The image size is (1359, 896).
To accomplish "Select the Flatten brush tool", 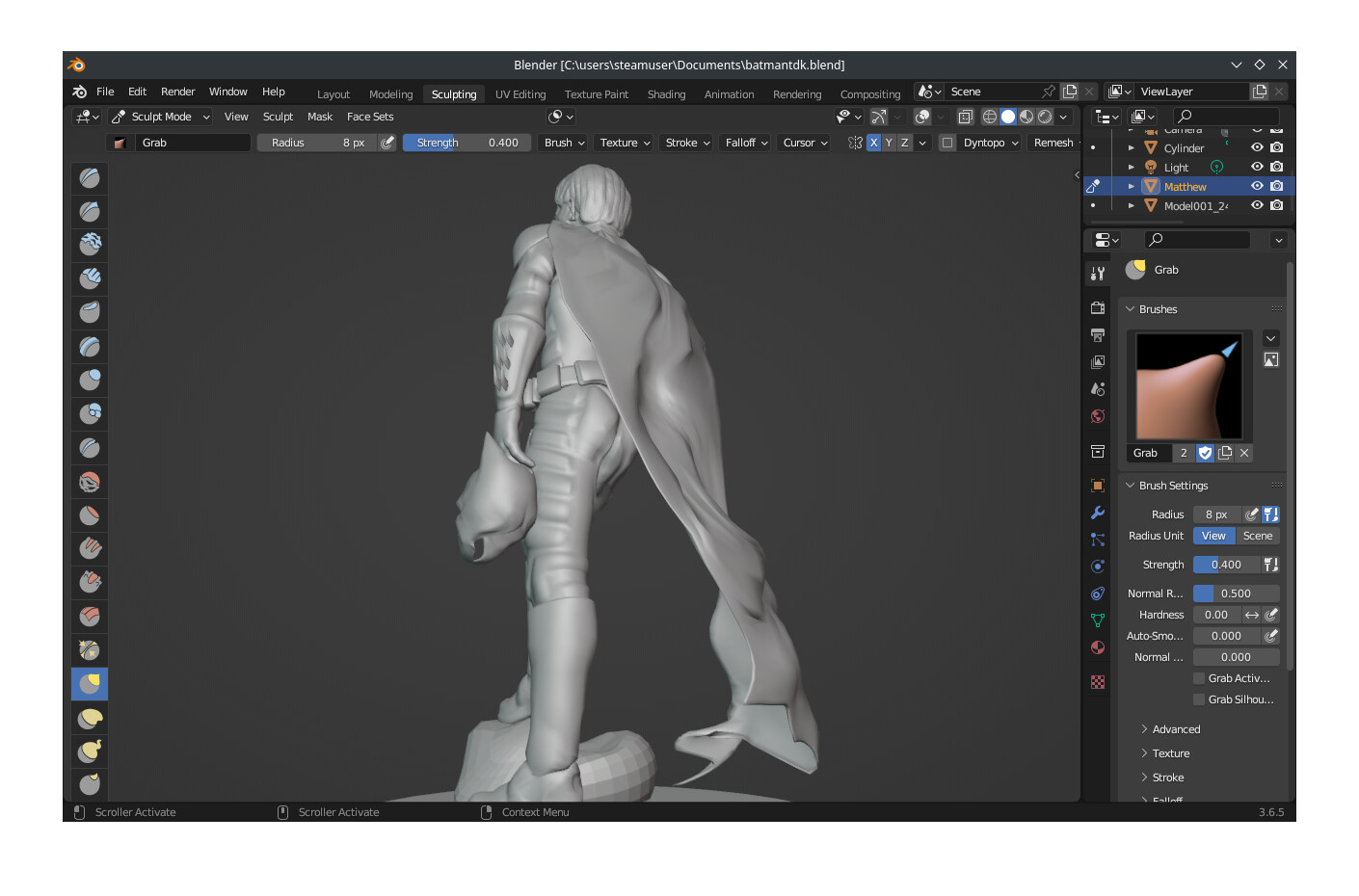I will [x=90, y=514].
